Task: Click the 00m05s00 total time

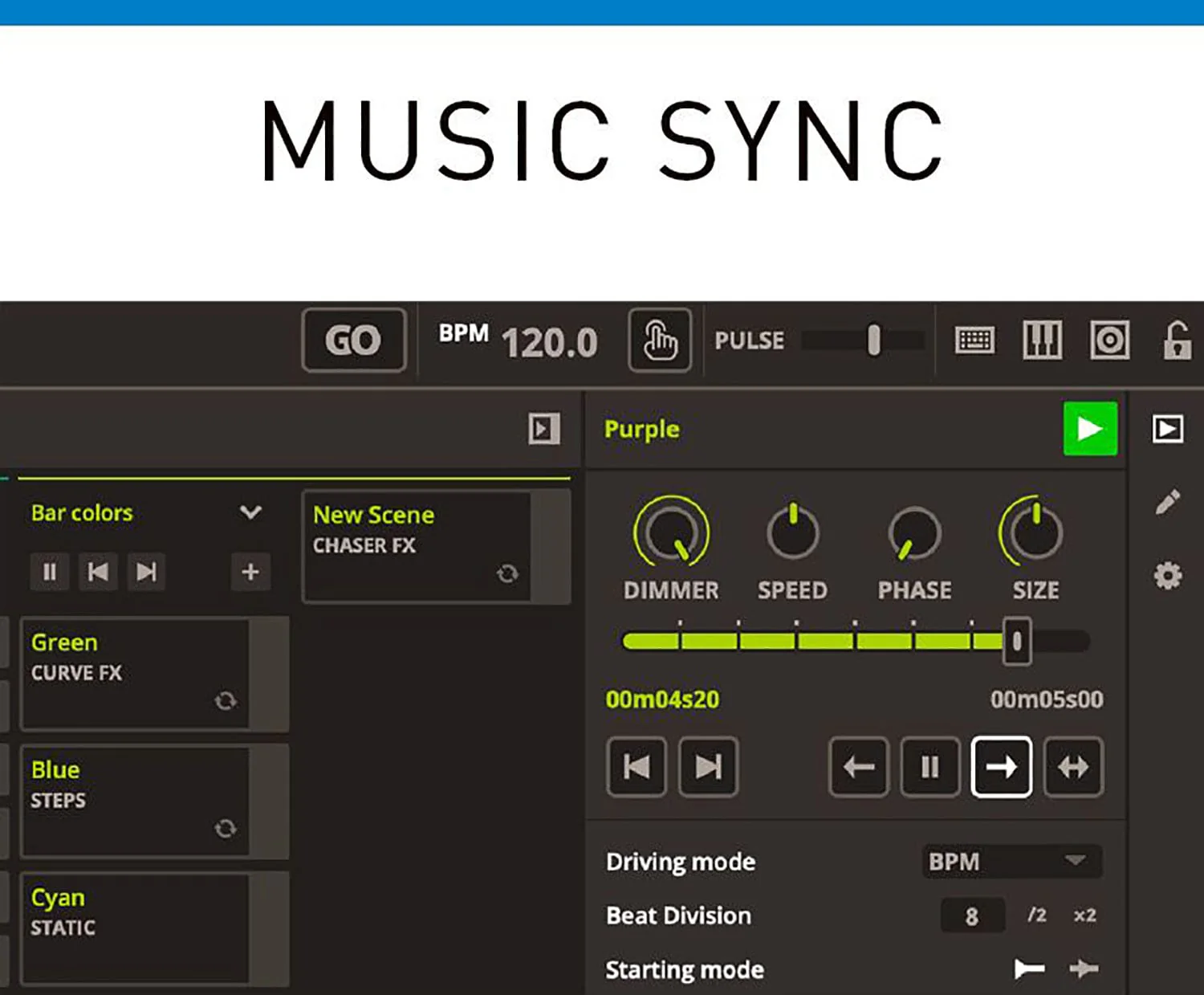Action: point(1047,699)
